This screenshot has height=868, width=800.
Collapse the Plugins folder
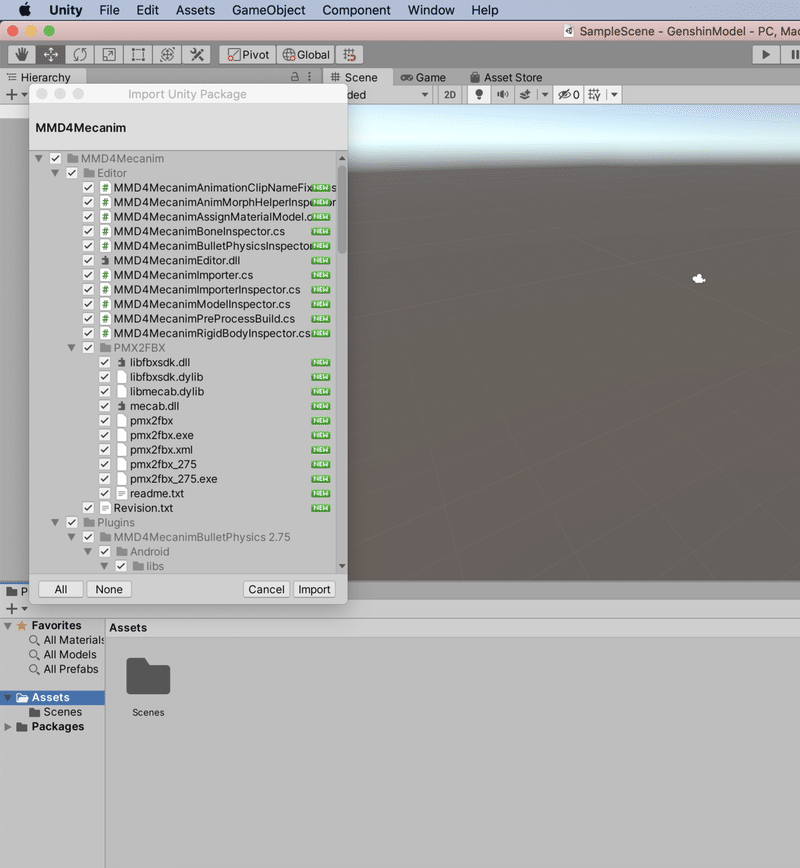click(x=55, y=523)
